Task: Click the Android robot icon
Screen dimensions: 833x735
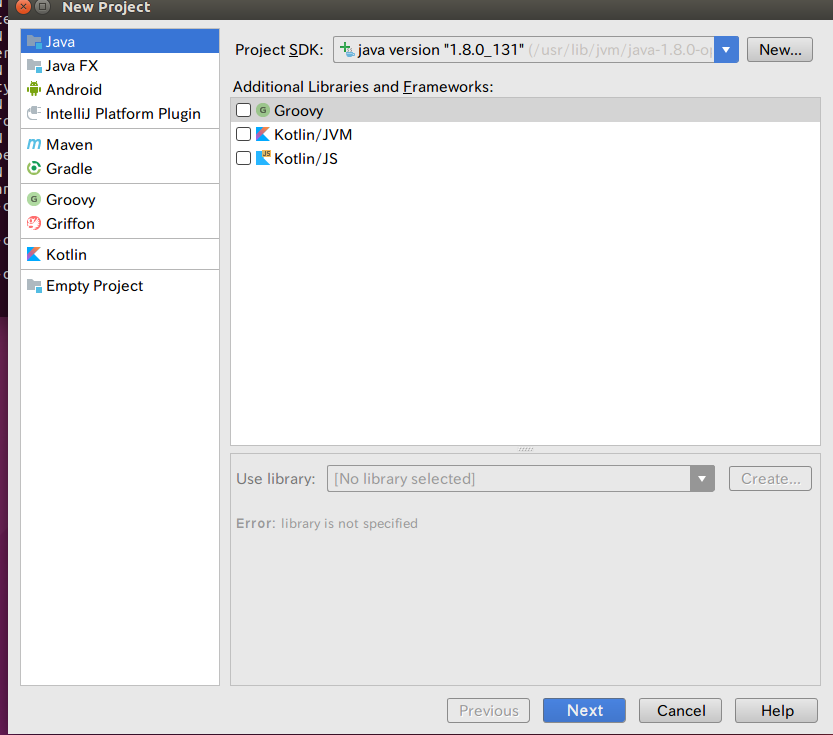Action: pos(34,89)
